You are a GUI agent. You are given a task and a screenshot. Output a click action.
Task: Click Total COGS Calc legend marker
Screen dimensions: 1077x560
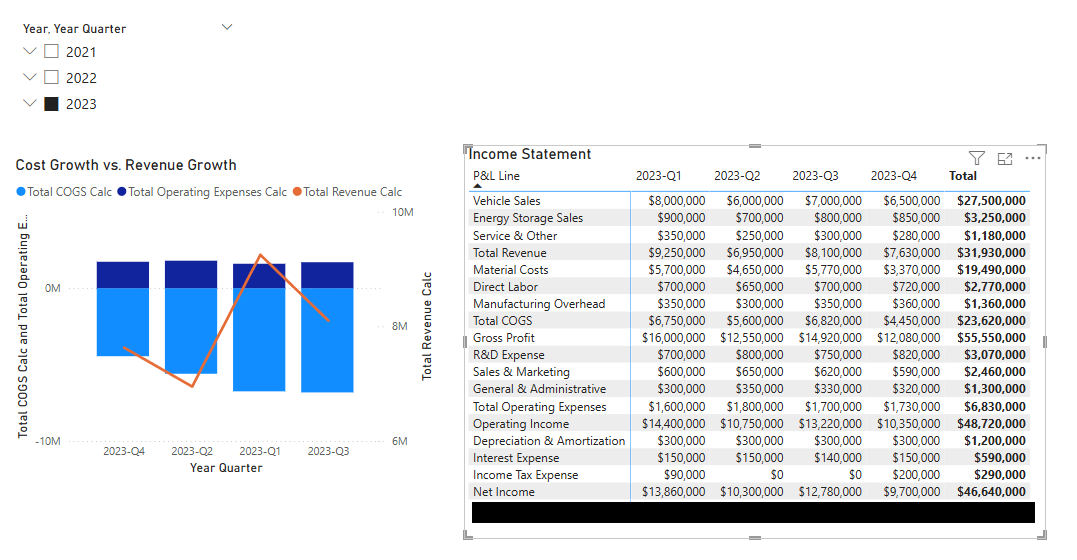(x=21, y=192)
